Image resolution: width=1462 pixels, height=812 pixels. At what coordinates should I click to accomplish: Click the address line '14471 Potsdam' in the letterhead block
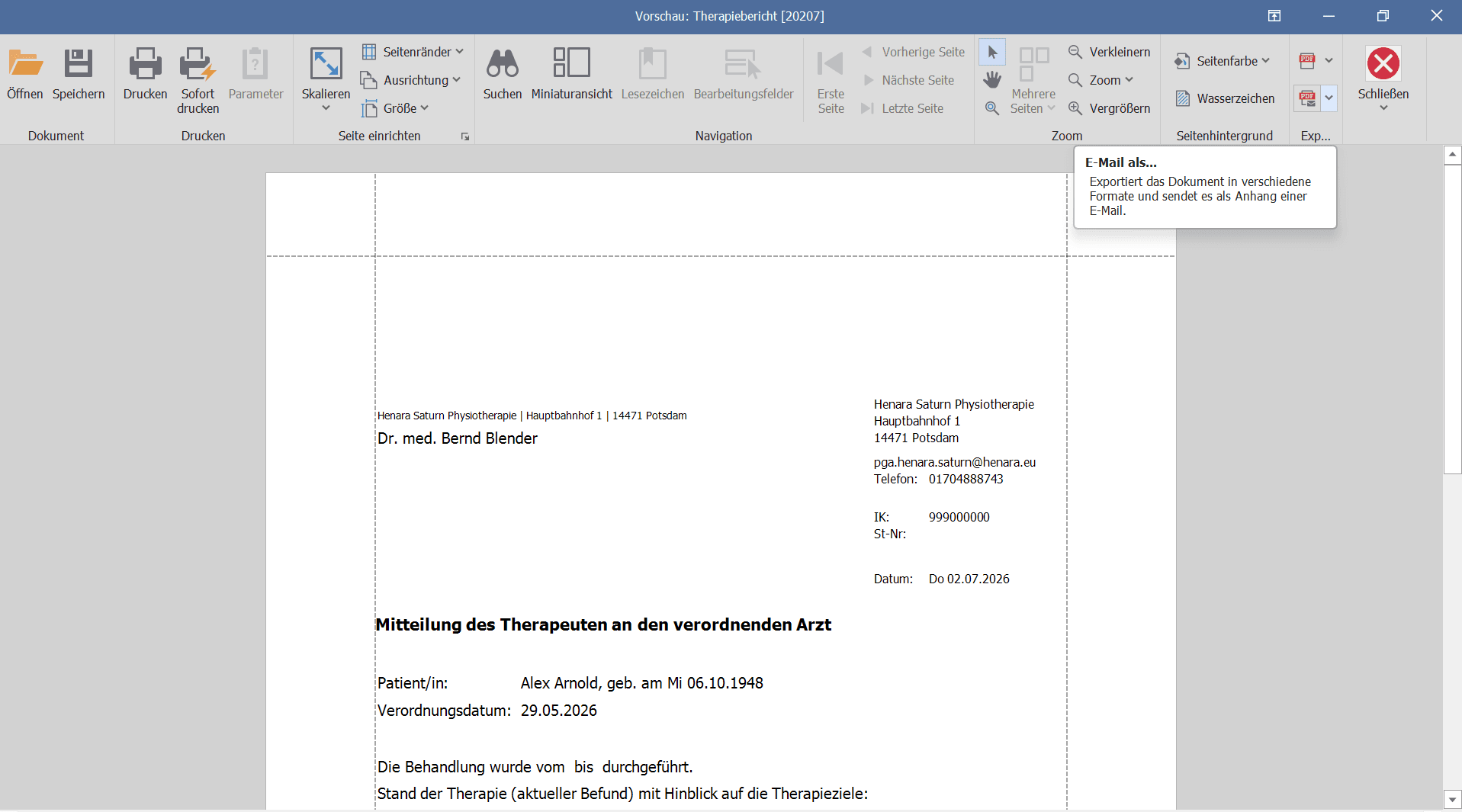(917, 438)
